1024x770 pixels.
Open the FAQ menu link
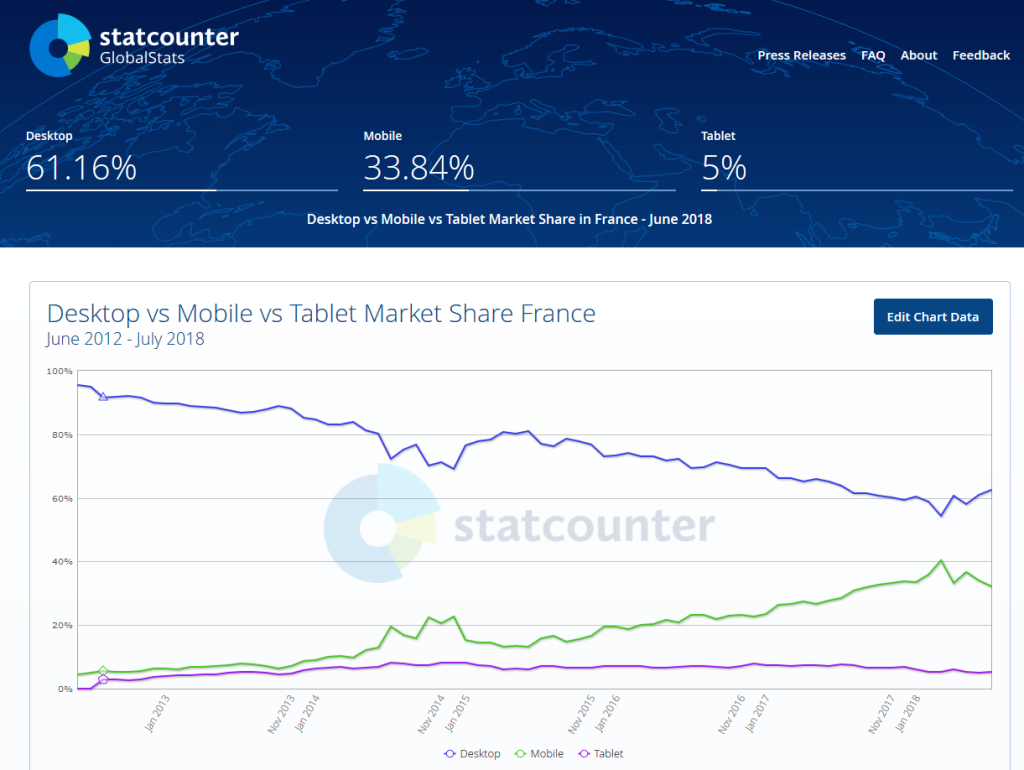coord(873,55)
